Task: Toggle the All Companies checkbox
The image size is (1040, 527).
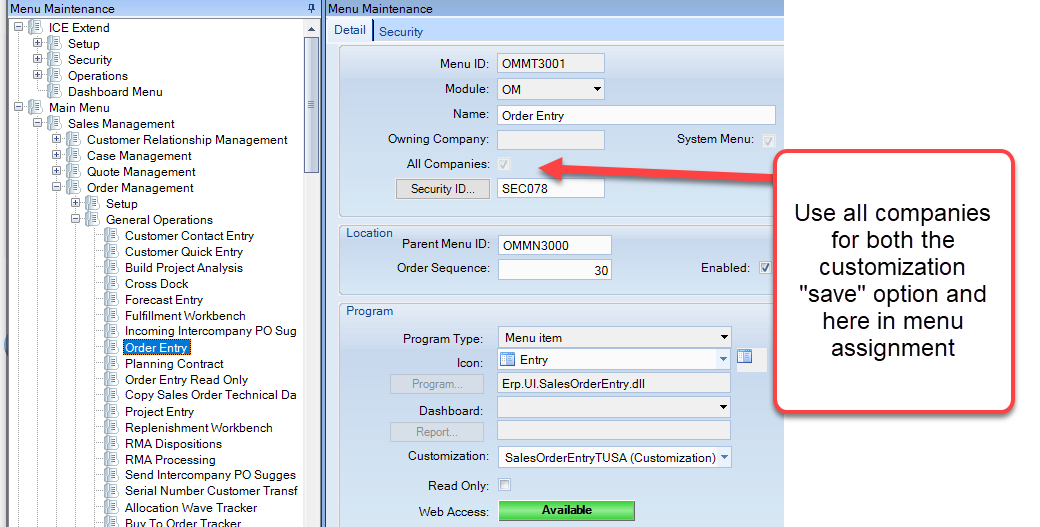Action: click(504, 164)
